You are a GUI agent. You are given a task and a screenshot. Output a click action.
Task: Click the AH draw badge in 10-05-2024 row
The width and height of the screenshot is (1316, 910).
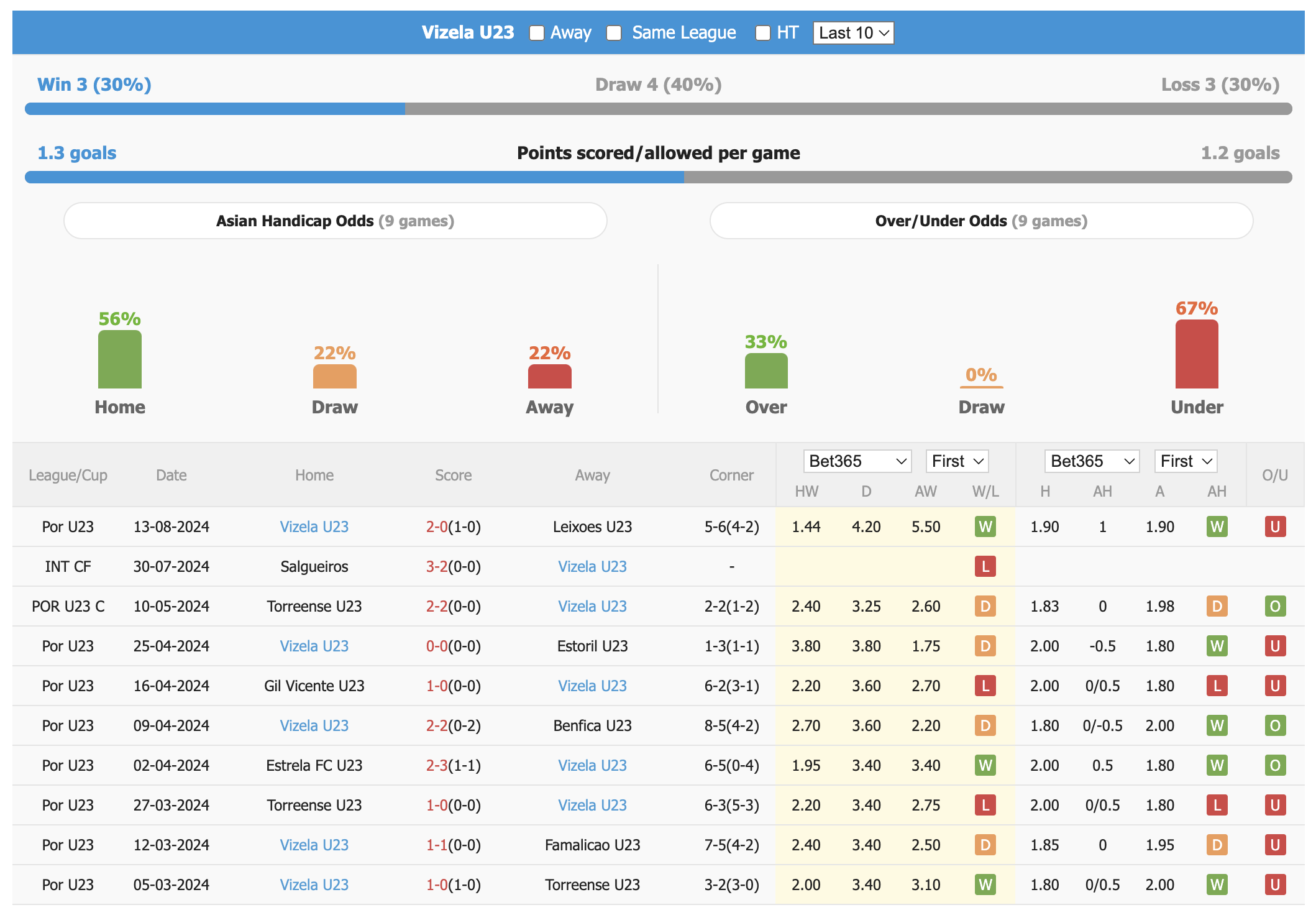[x=1217, y=606]
